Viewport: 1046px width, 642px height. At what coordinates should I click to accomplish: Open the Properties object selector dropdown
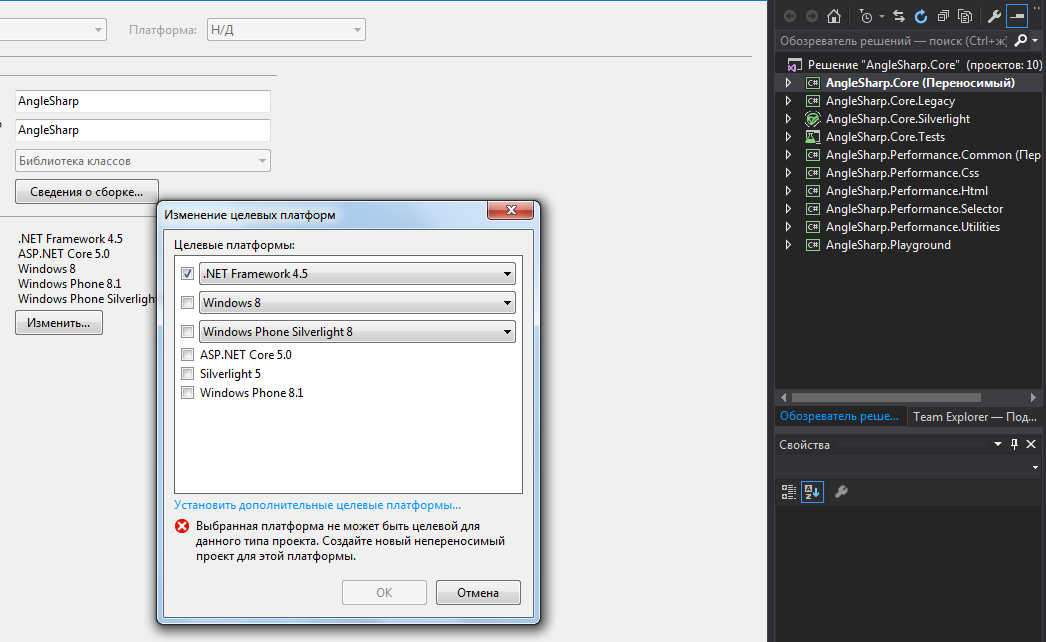tap(1035, 467)
